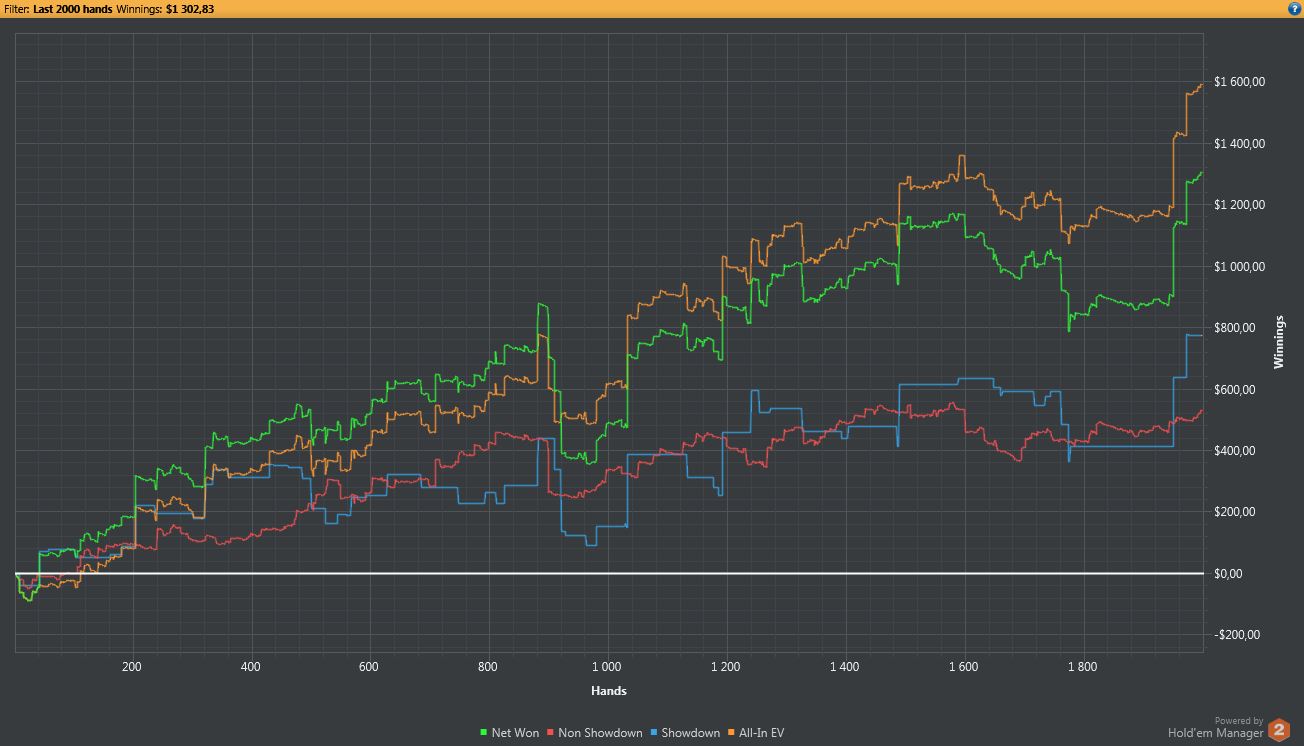
Task: Click the 'Hands' x-axis title
Action: point(608,691)
